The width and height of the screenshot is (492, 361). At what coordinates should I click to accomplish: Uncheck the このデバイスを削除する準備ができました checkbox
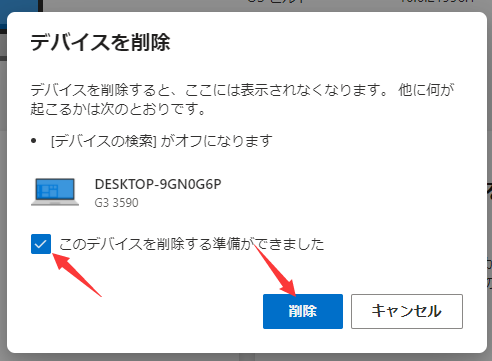click(x=41, y=244)
